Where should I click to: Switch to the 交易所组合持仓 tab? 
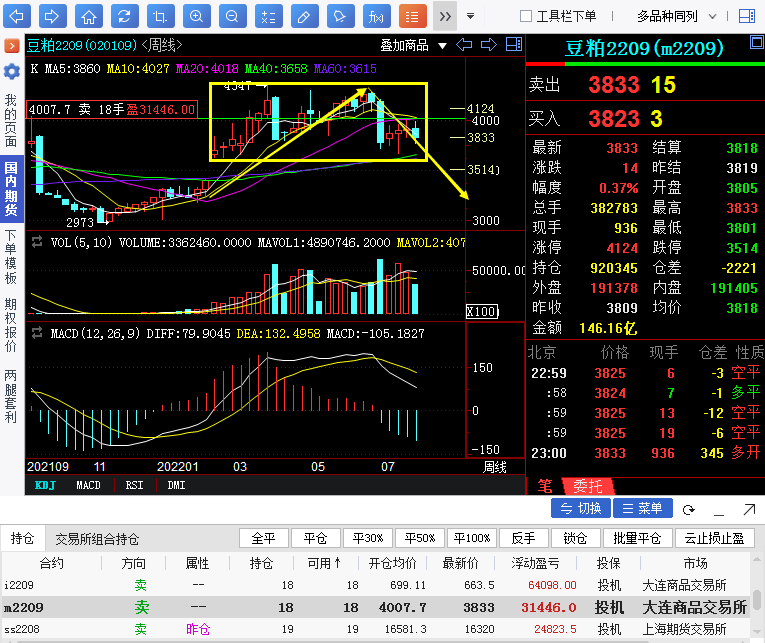(x=97, y=539)
